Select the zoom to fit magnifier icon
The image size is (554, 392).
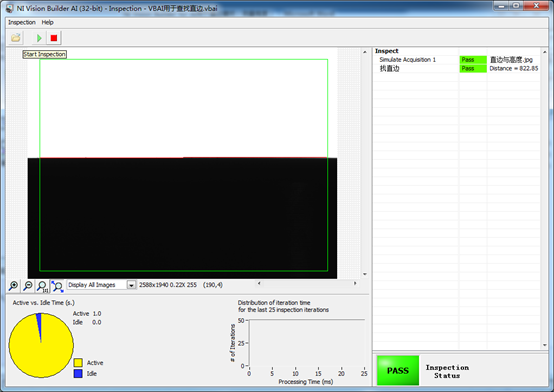[x=57, y=286]
